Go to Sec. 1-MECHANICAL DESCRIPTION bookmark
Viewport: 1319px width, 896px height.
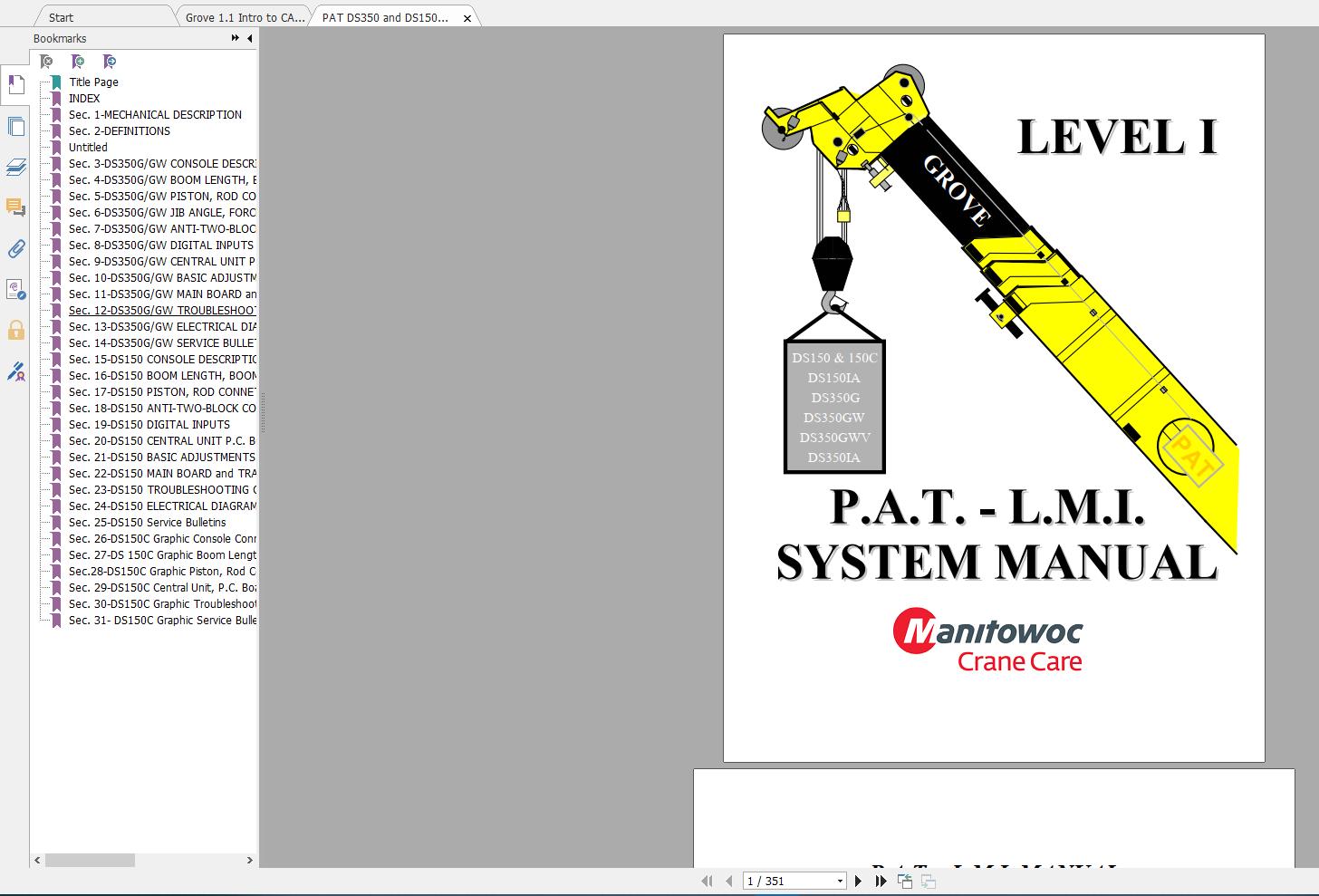click(155, 114)
